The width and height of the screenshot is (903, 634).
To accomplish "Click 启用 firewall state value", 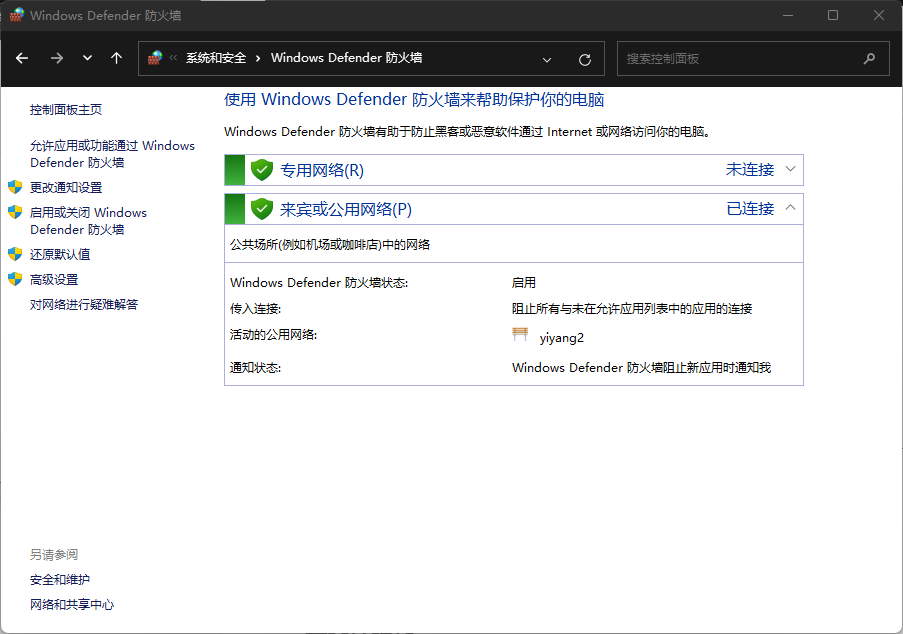I will 523,282.
